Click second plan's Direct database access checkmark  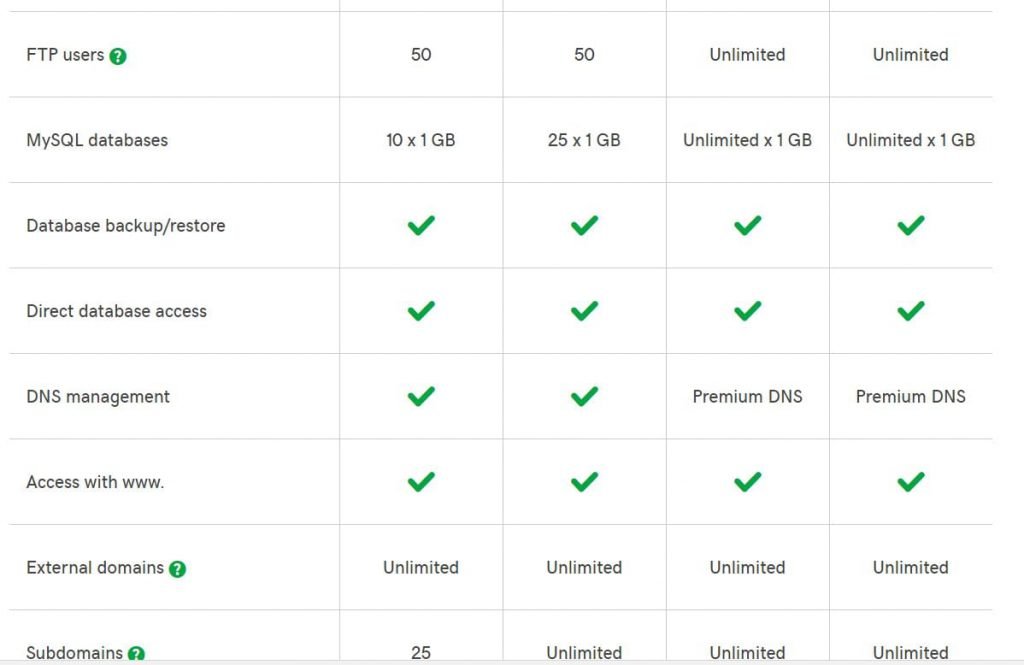(584, 311)
